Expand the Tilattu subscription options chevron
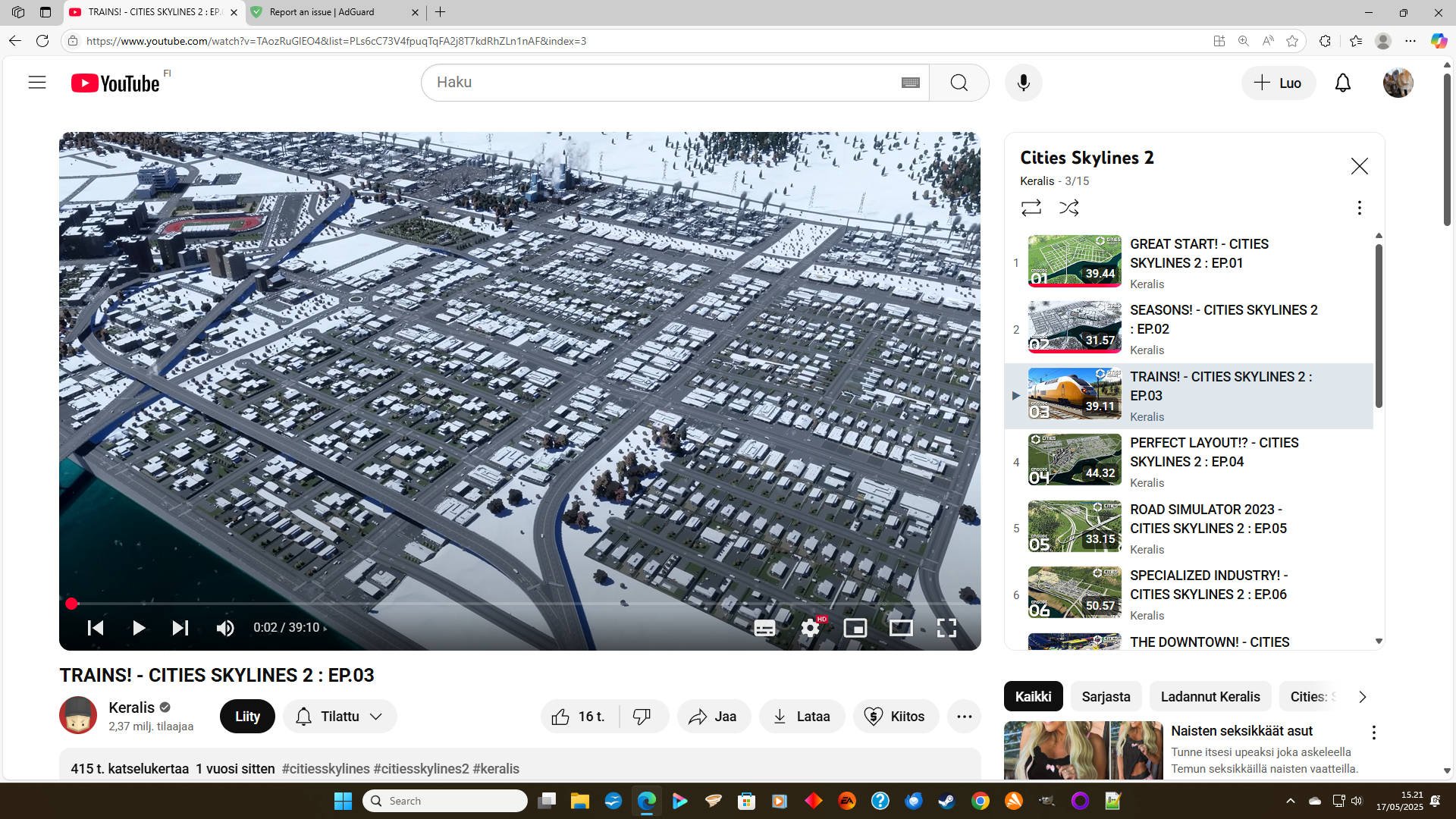 (377, 716)
